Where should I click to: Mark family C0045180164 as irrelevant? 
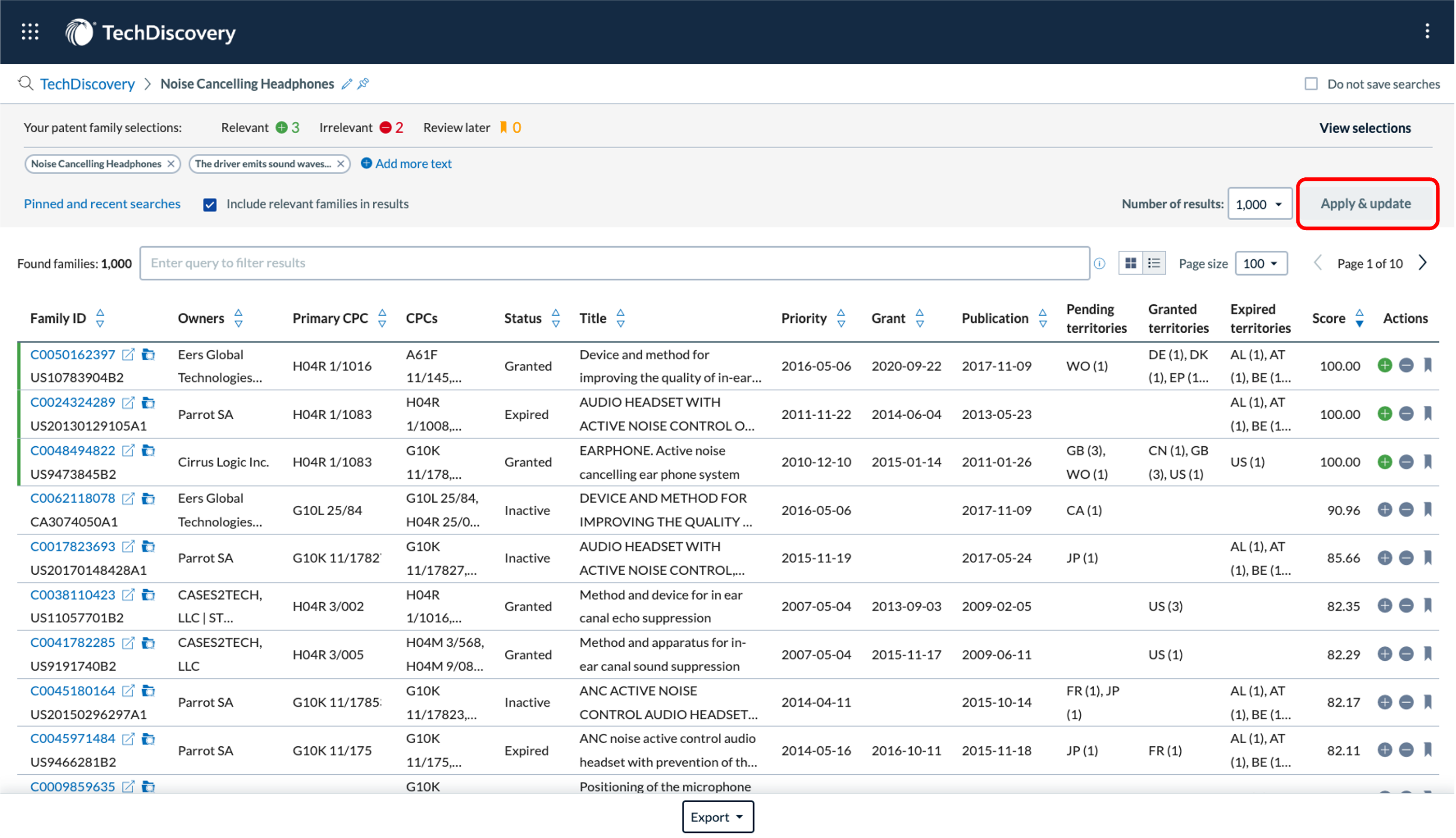pyautogui.click(x=1406, y=703)
